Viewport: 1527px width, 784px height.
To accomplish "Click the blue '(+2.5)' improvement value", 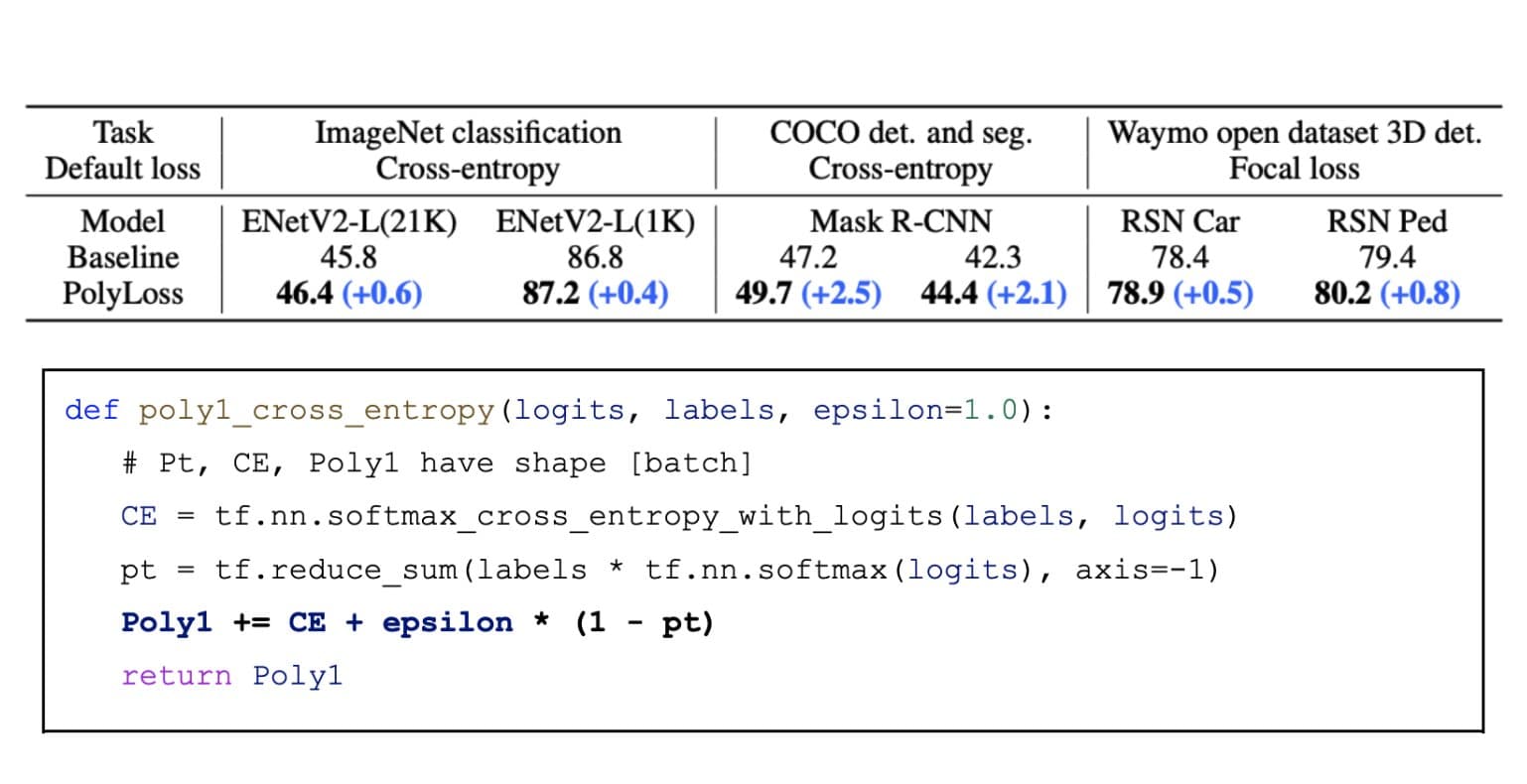I will click(x=841, y=294).
